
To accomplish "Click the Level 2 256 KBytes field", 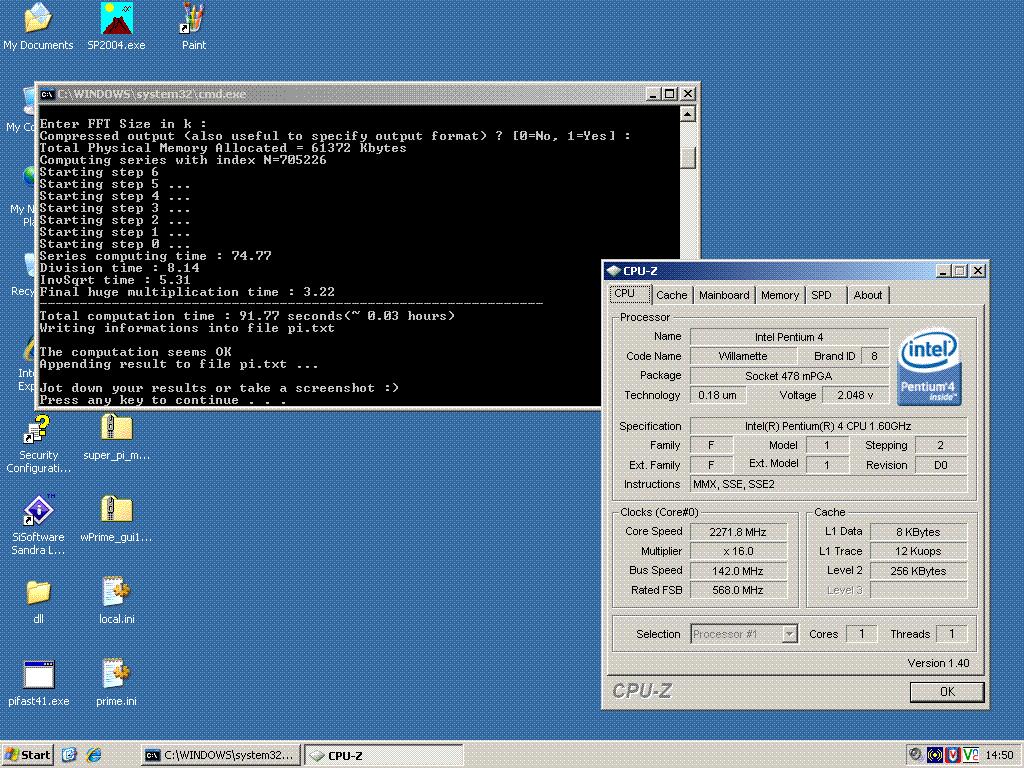I will coord(918,571).
